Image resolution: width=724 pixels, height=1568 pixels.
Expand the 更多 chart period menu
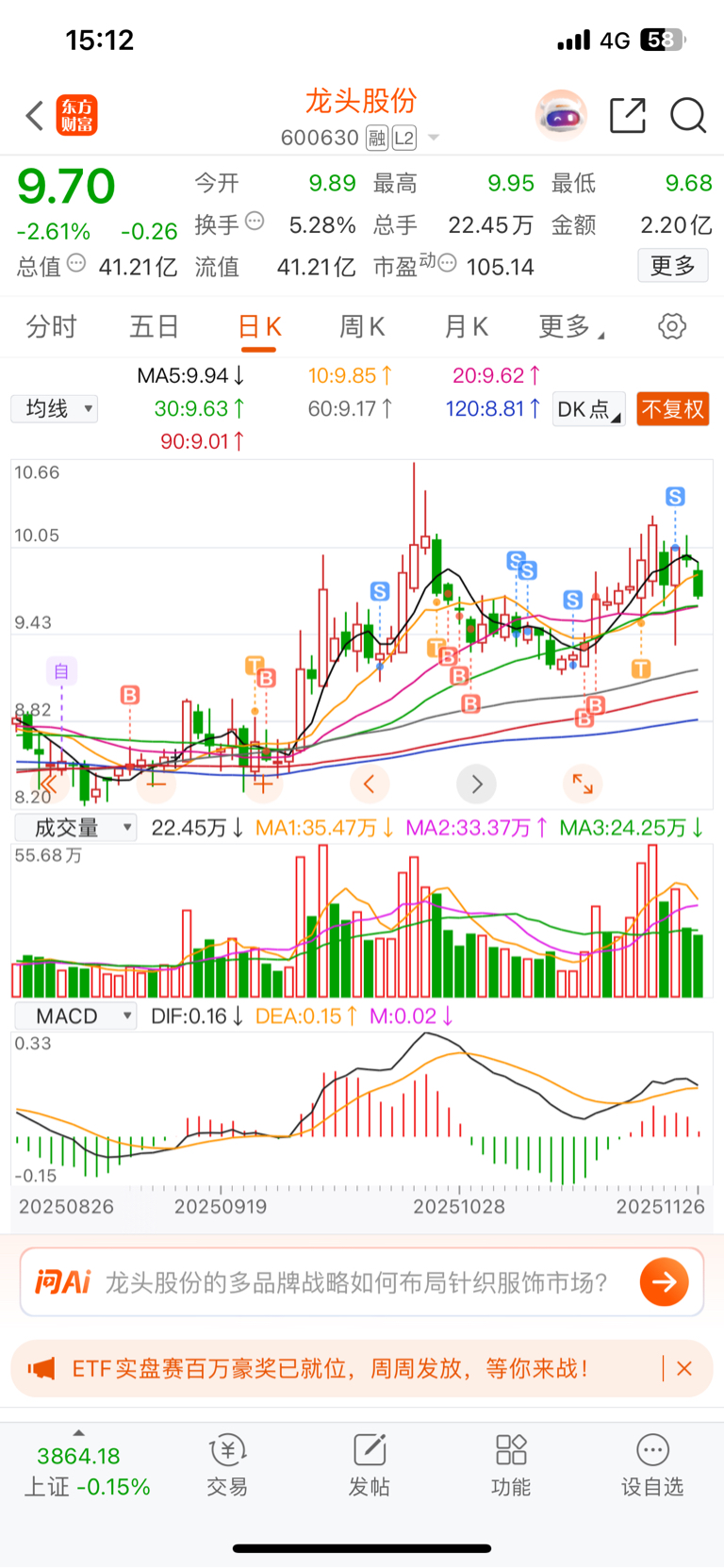pos(570,327)
